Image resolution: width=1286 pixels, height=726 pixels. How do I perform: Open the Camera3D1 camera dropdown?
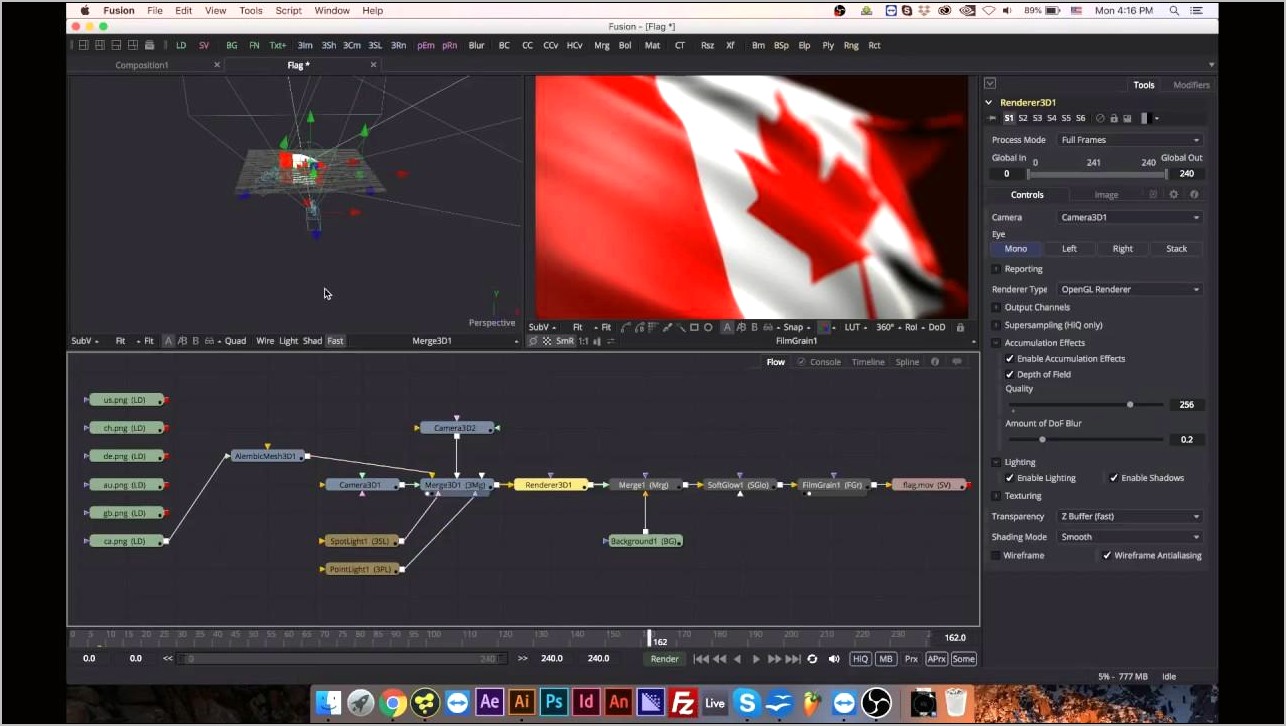coord(1130,217)
